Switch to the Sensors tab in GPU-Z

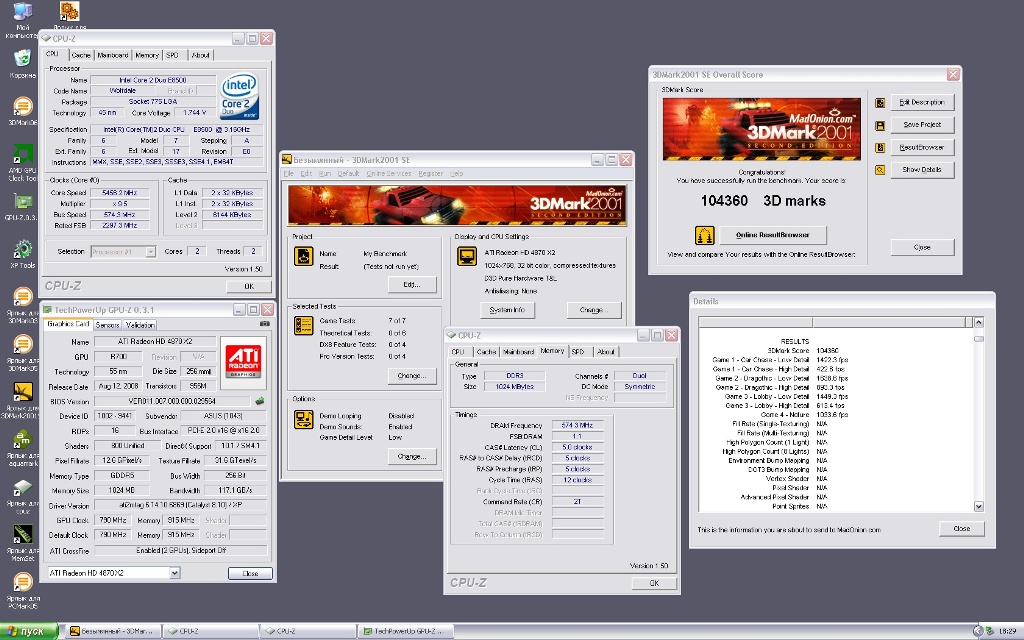[108, 325]
